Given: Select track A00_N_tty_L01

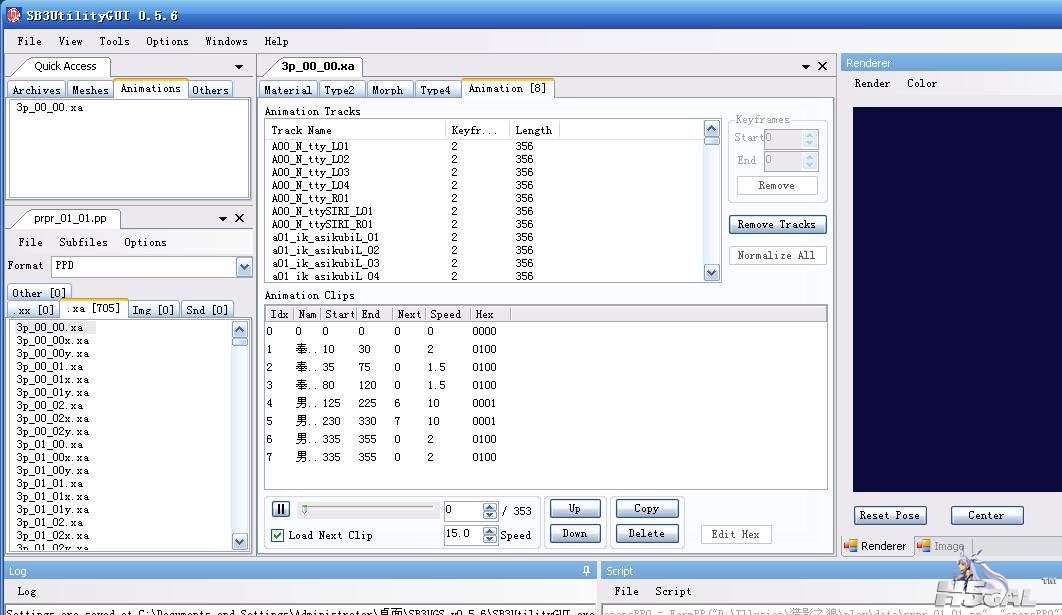Looking at the screenshot, I should point(310,146).
